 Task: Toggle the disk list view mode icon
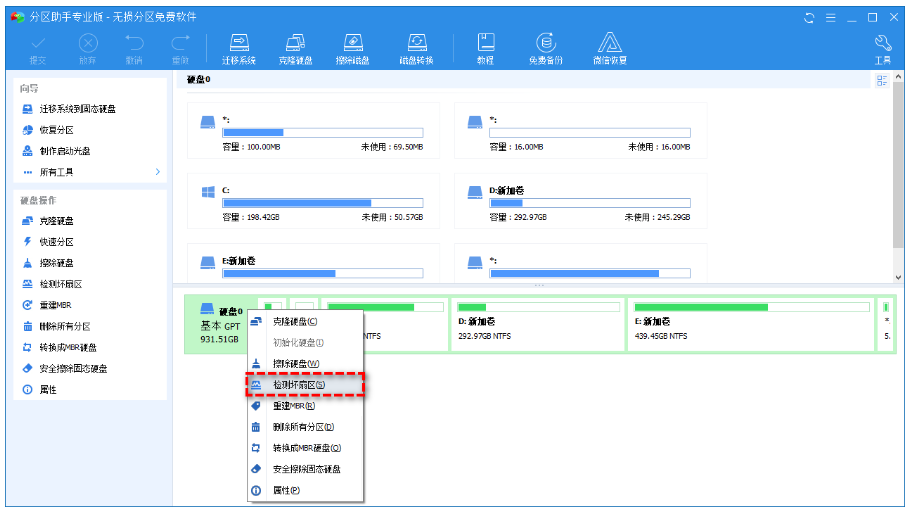(x=882, y=81)
